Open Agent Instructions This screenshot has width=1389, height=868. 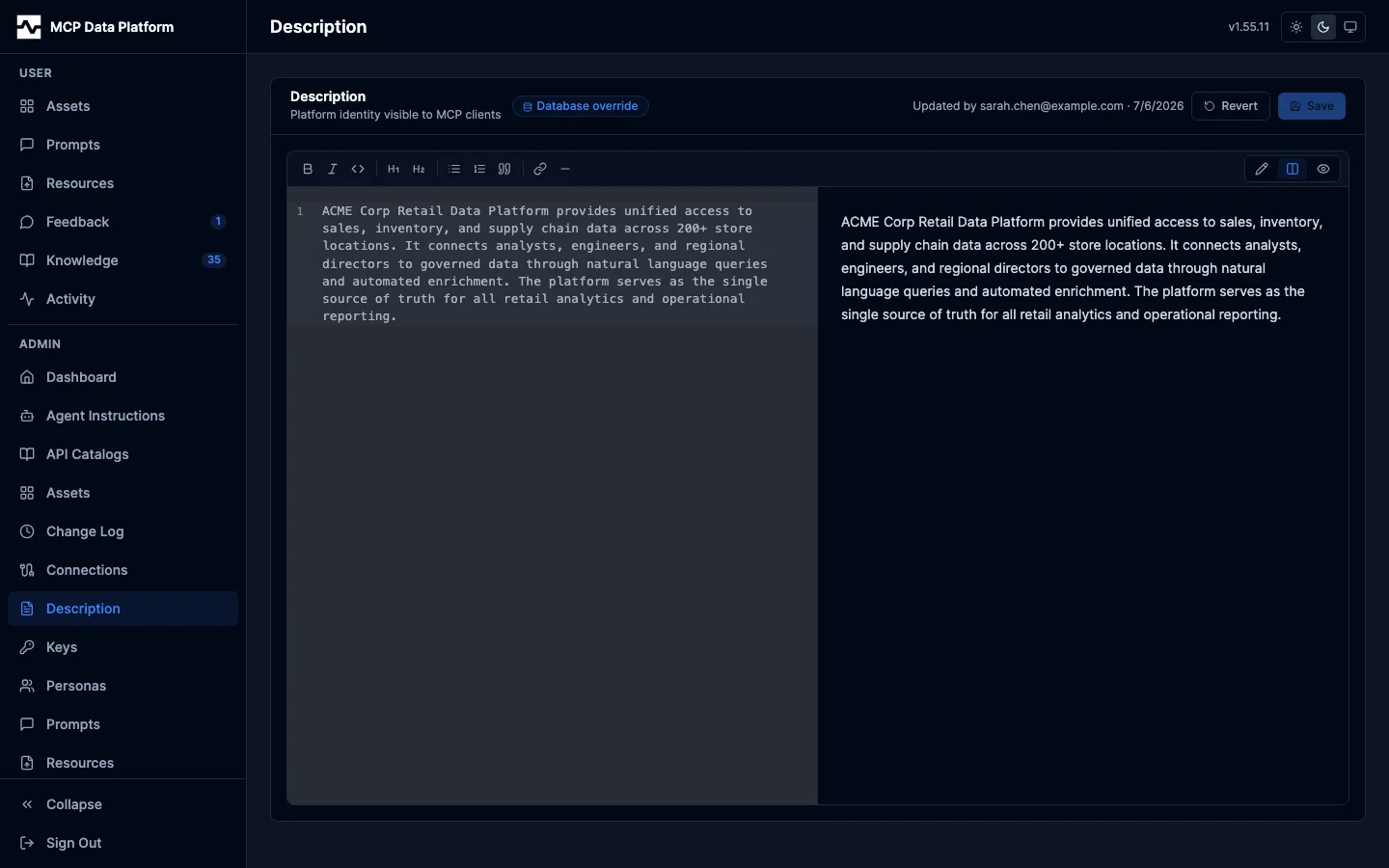(123, 416)
